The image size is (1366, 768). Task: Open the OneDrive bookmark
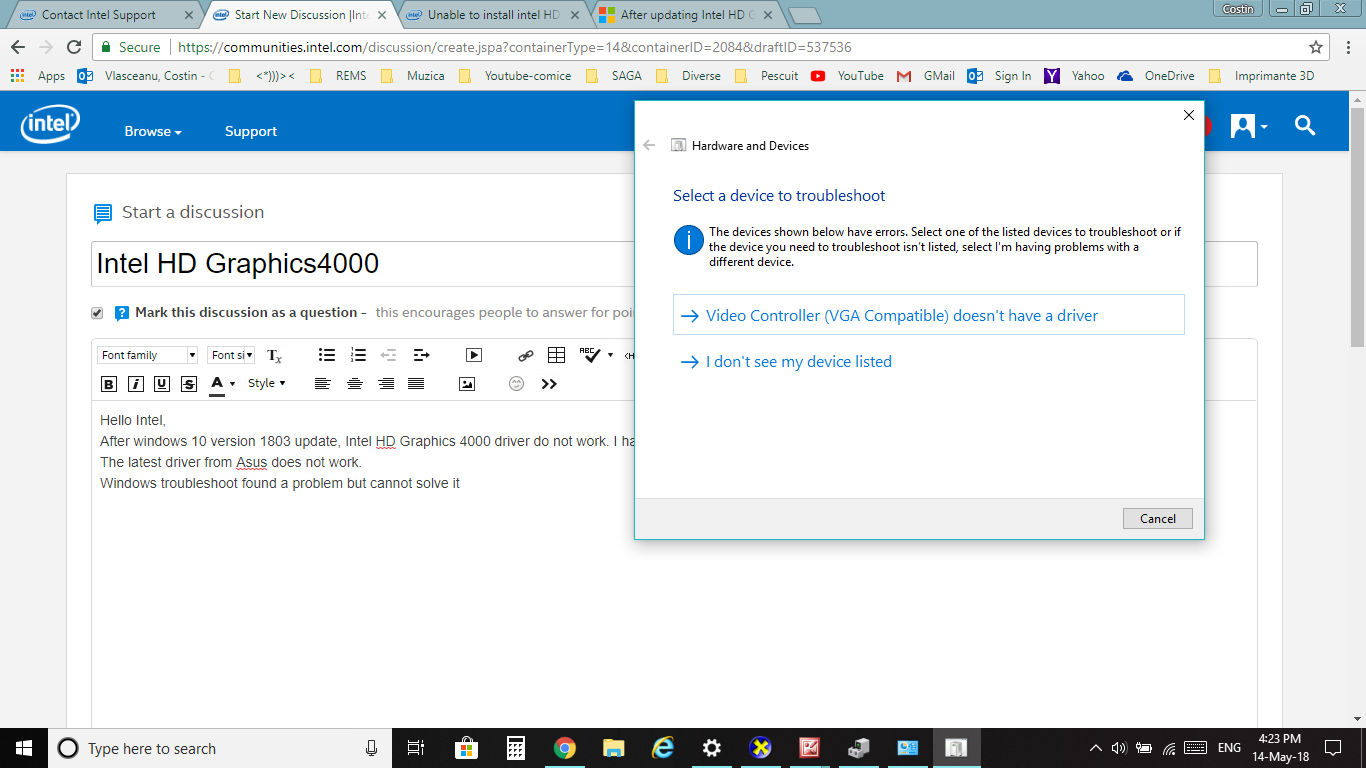[x=1156, y=76]
